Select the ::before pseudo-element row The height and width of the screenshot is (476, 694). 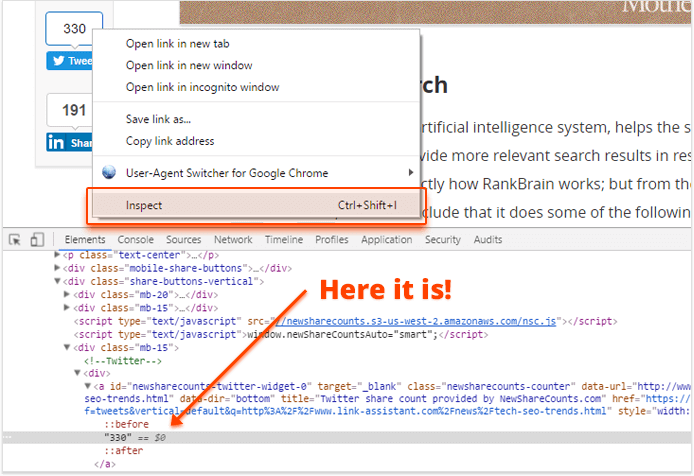click(x=127, y=424)
